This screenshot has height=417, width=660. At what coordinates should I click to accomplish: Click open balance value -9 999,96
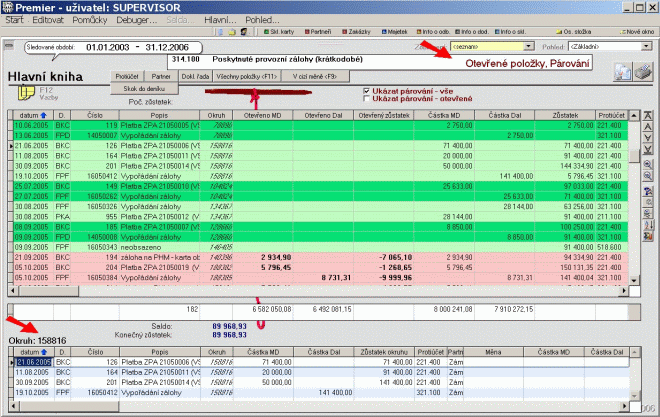tap(394, 278)
